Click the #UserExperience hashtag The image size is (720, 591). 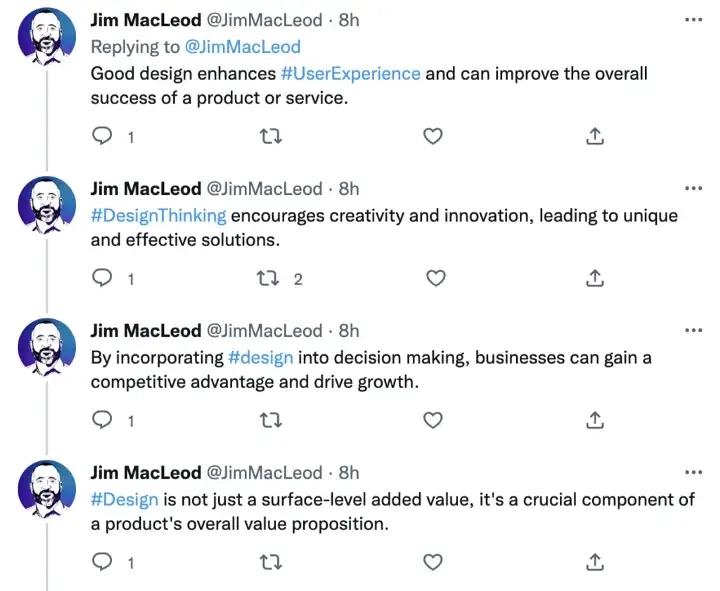click(x=350, y=74)
